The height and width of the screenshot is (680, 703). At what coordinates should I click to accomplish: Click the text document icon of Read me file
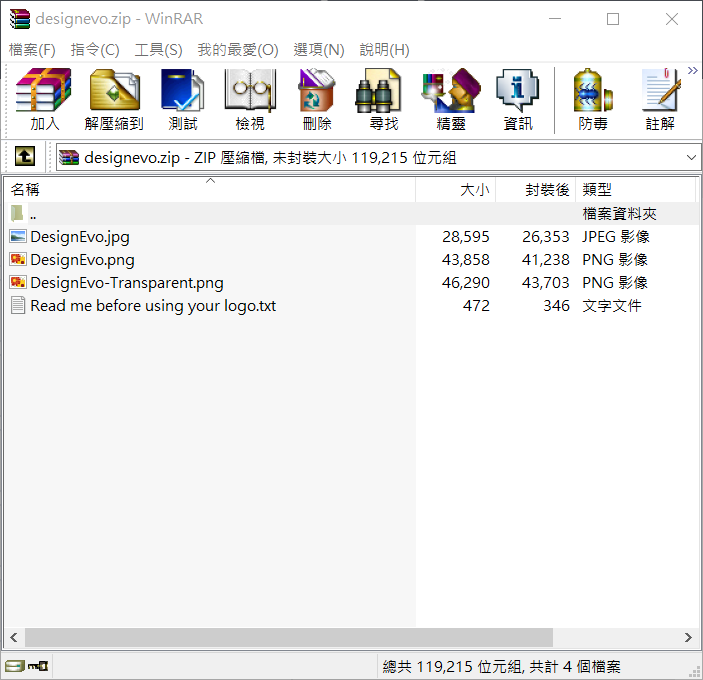point(18,305)
